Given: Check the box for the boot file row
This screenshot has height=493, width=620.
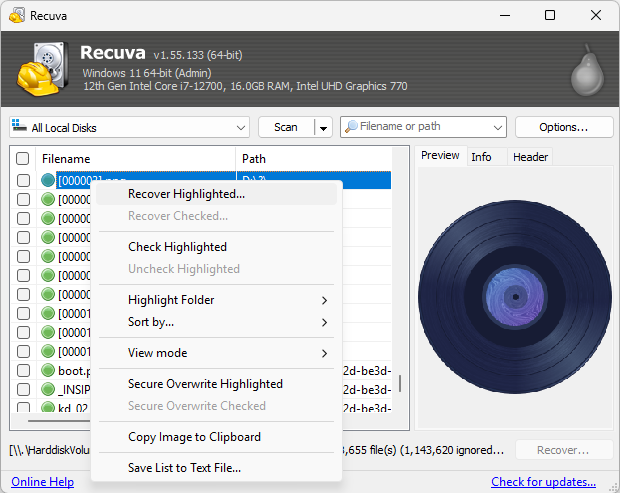Looking at the screenshot, I should [23, 370].
